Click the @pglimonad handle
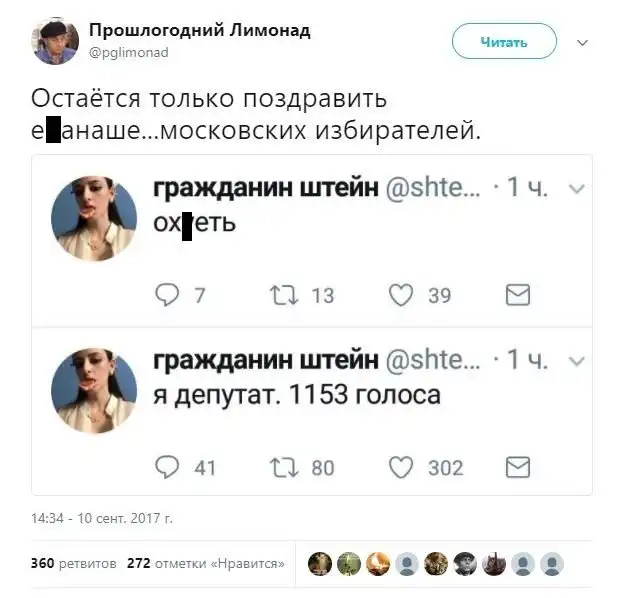This screenshot has width=628, height=598. point(130,52)
